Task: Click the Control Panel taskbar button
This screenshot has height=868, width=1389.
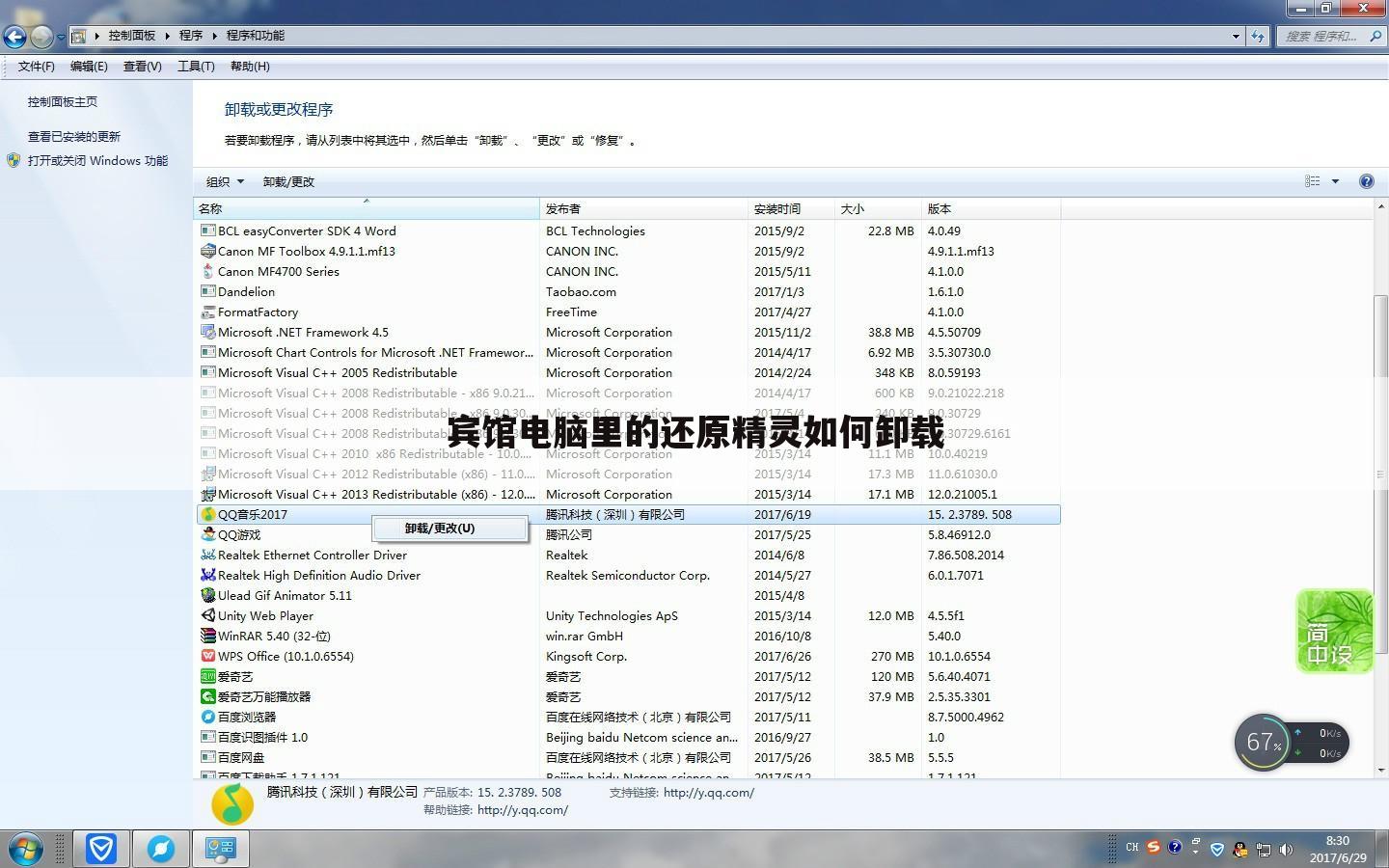Action: 220,849
